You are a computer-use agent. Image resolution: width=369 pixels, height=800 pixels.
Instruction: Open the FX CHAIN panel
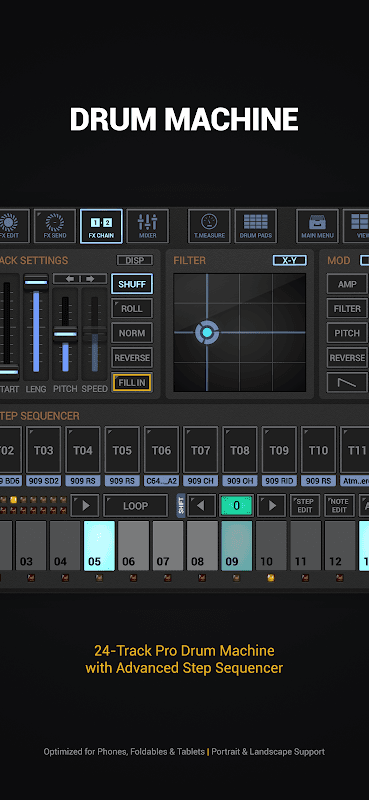[x=101, y=226]
